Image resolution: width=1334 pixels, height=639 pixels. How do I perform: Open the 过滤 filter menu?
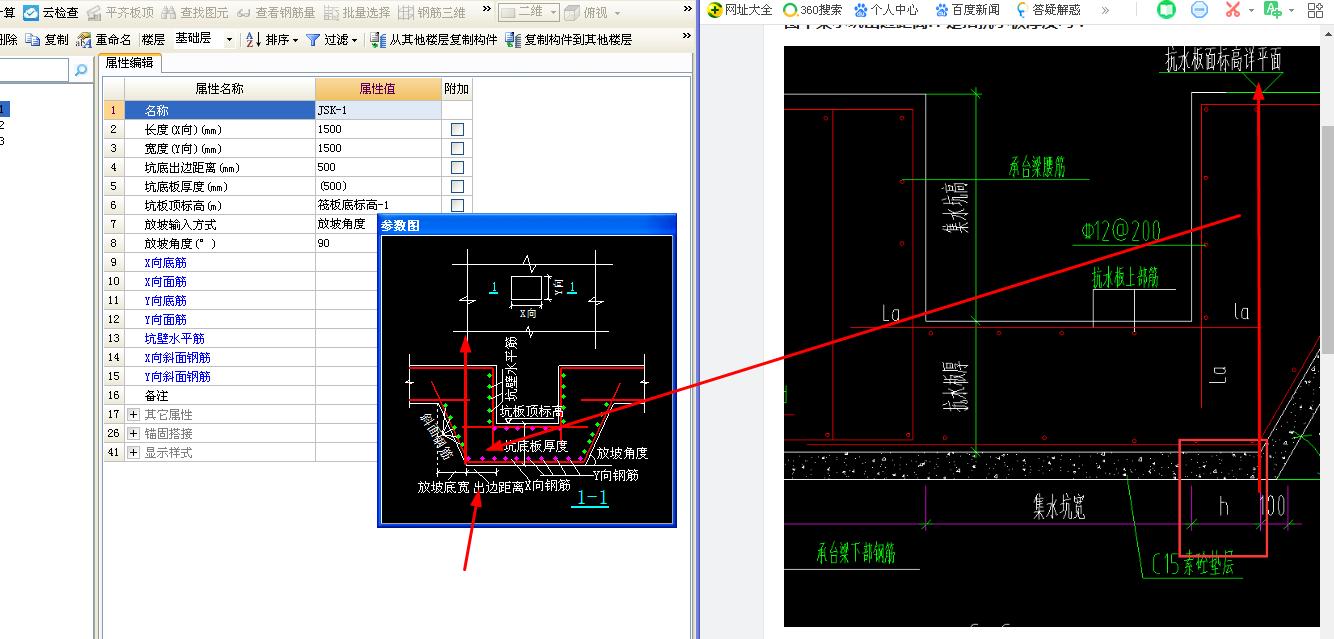333,40
